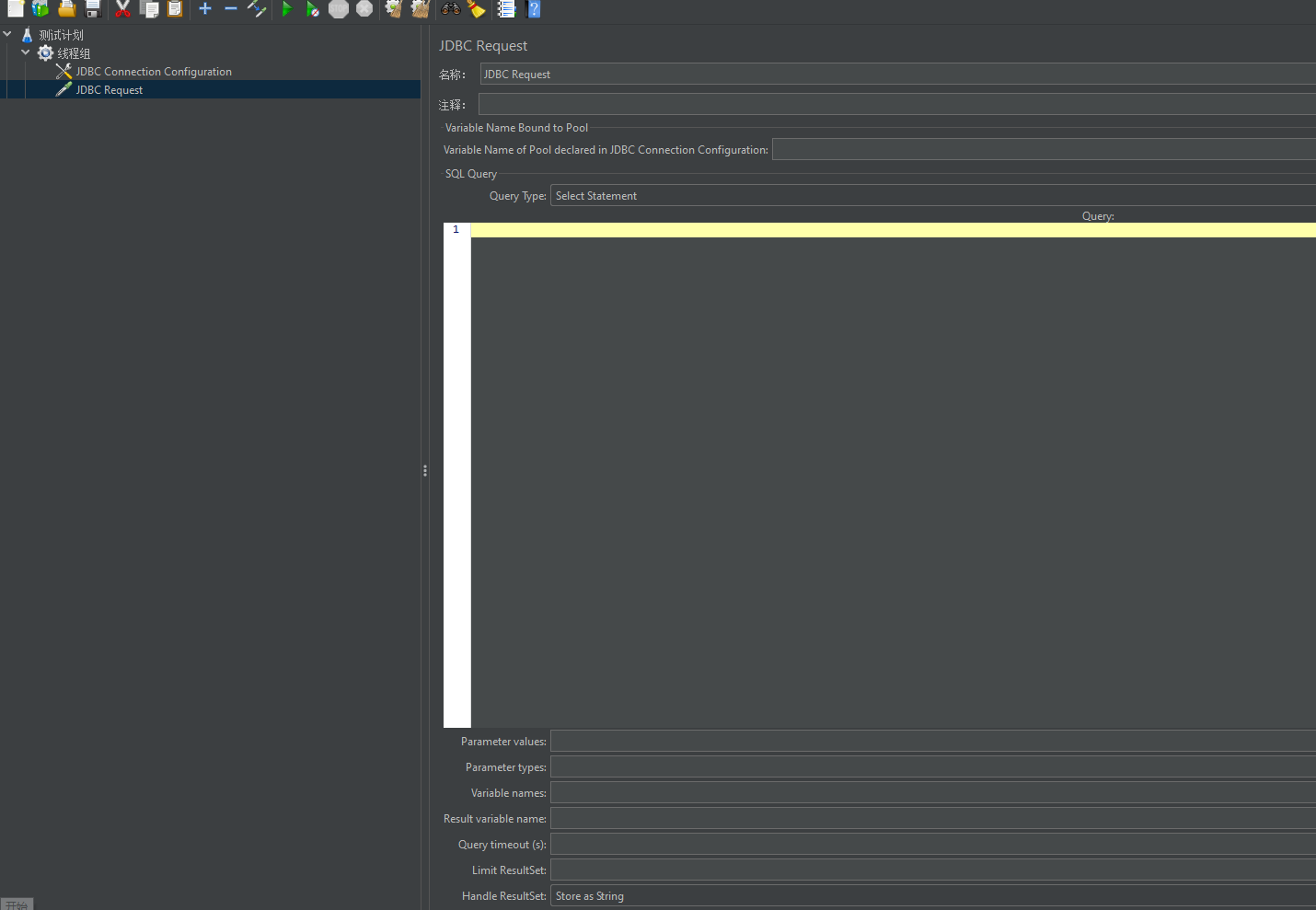Click Start no pauses icon
The width and height of the screenshot is (1316, 910).
coord(313,8)
